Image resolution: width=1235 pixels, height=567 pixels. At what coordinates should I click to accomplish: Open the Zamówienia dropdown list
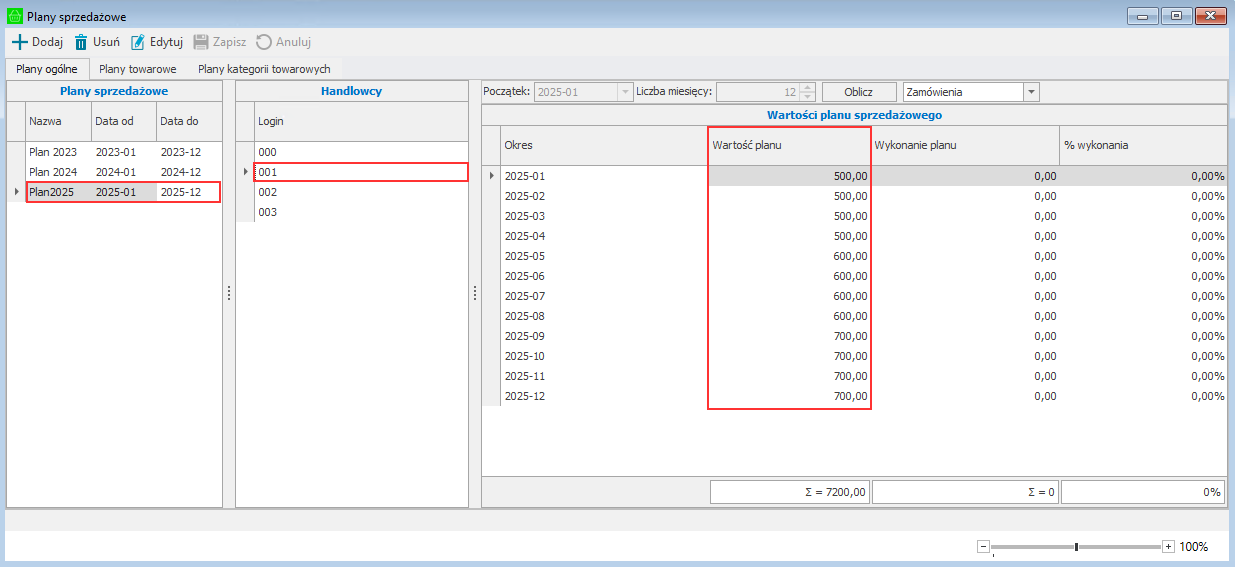click(x=1031, y=92)
